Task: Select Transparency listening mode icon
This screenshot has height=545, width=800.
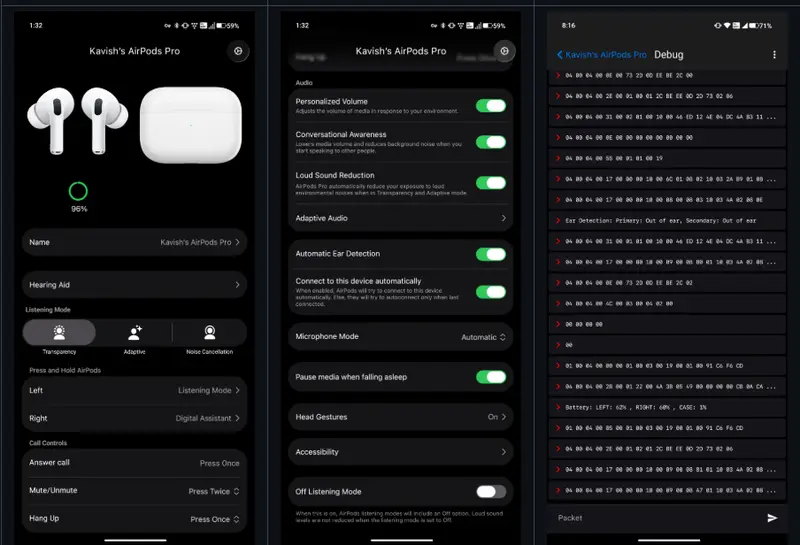Action: point(59,334)
